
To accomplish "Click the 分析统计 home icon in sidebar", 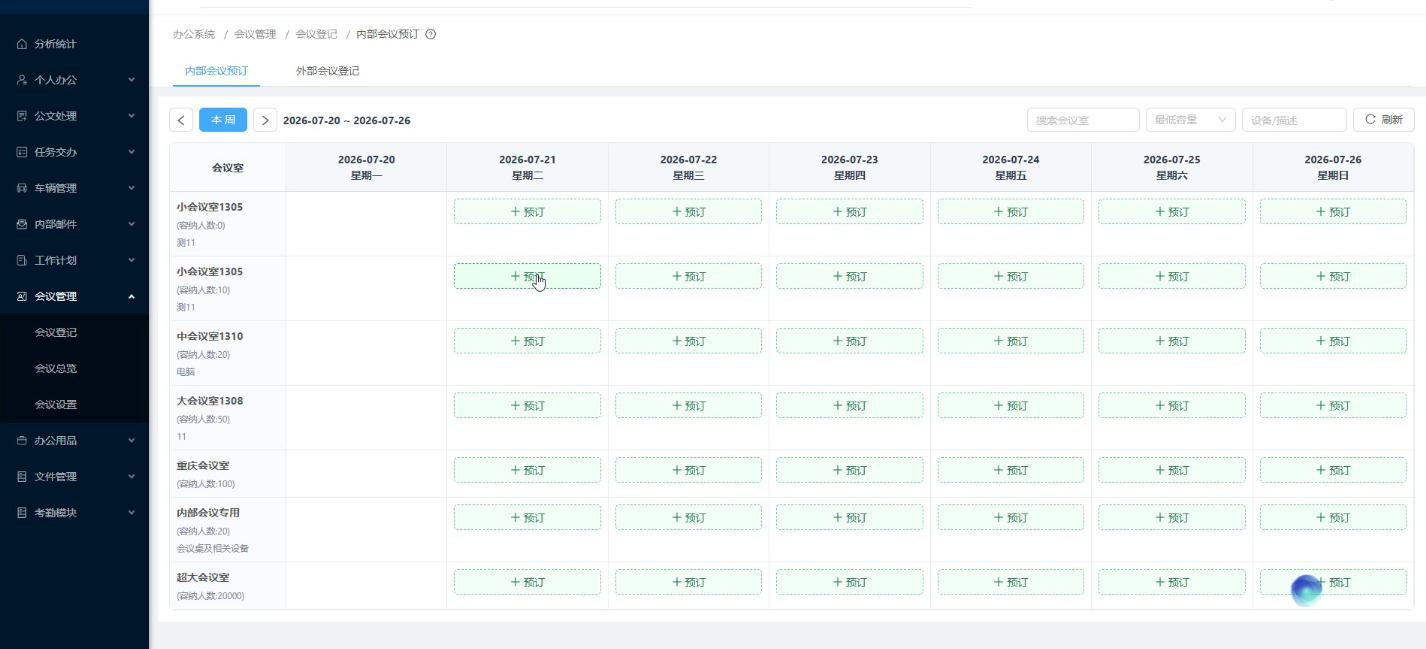I will (x=22, y=44).
